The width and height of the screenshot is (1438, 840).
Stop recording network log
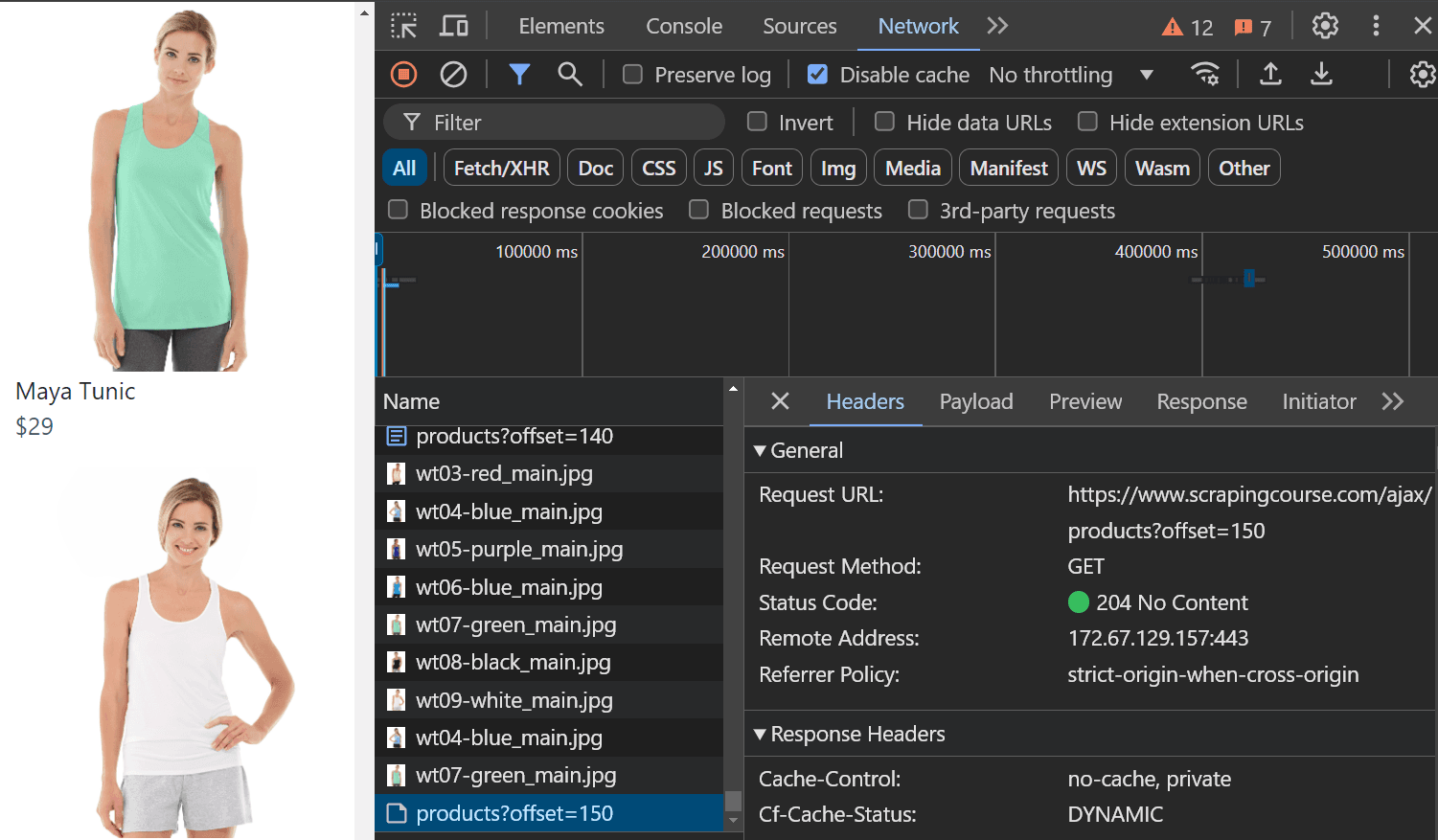tap(404, 75)
